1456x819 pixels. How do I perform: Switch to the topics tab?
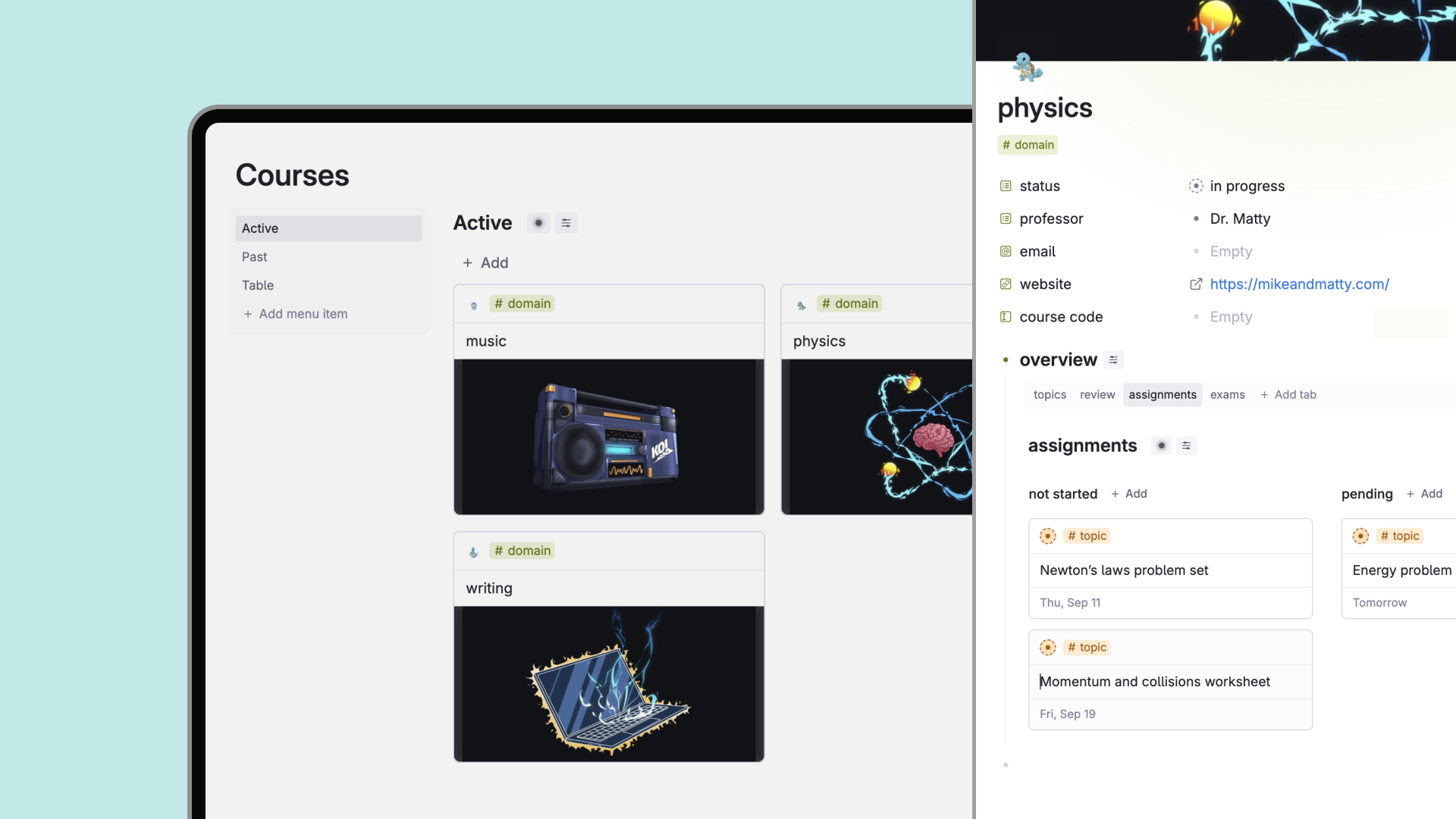[x=1050, y=394]
